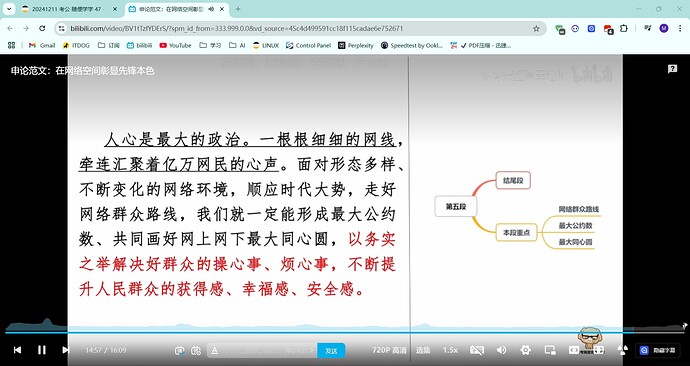The width and height of the screenshot is (690, 366).
Task: Open the red badge extension icon
Action: tap(608, 29)
